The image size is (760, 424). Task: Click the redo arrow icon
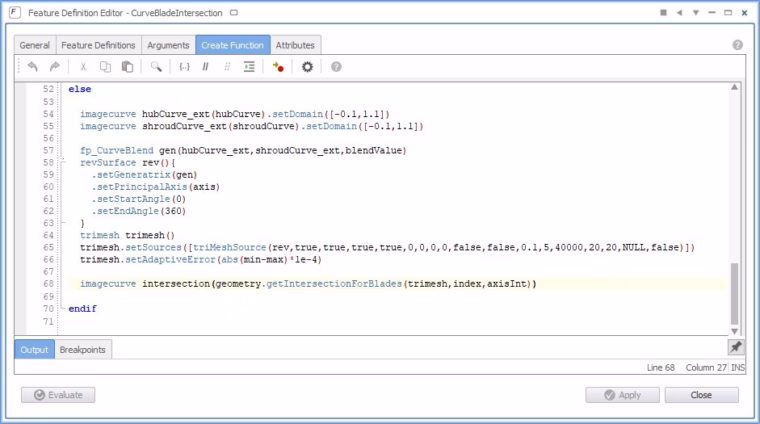pyautogui.click(x=55, y=66)
